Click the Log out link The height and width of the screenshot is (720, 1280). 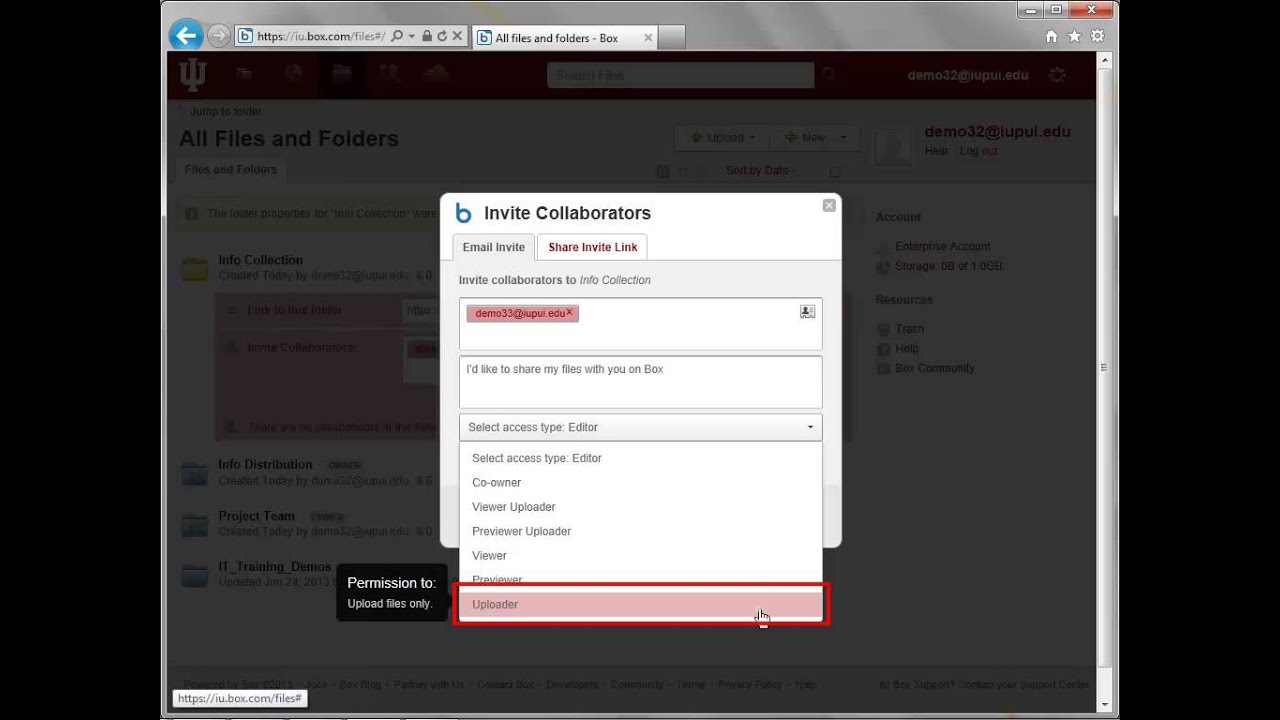pos(979,151)
